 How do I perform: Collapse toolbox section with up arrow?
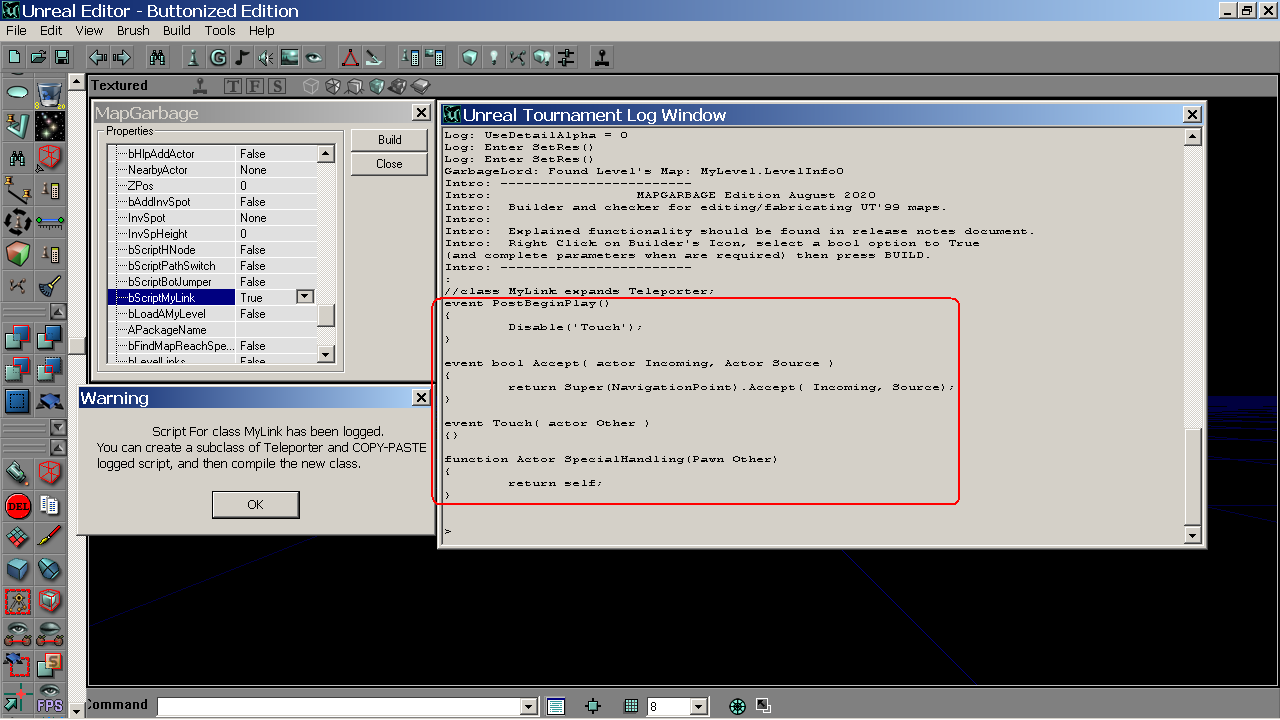coord(58,312)
